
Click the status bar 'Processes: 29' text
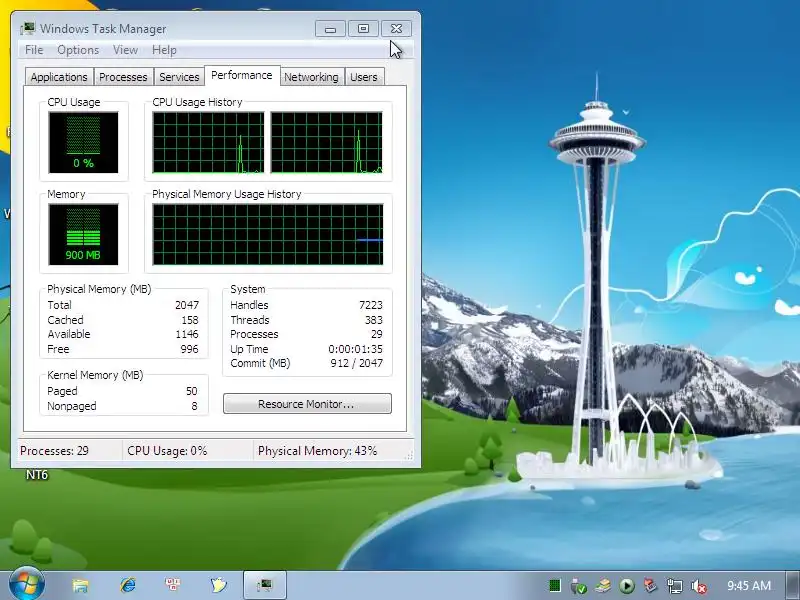54,451
